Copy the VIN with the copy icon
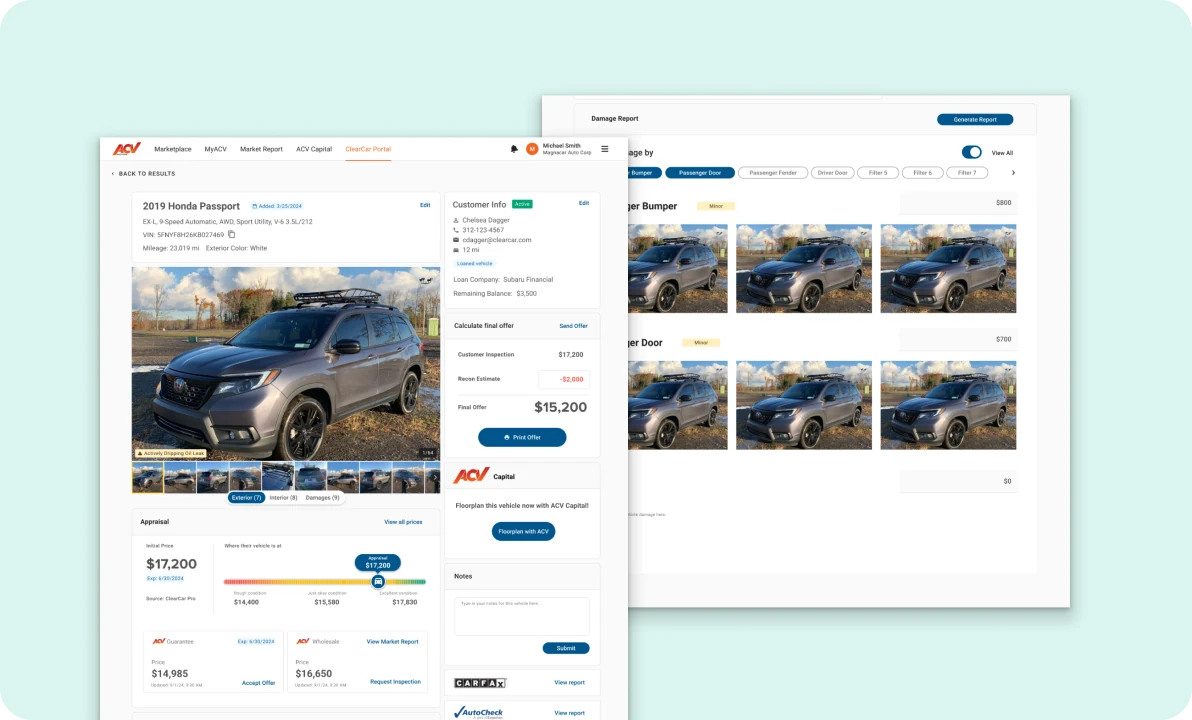This screenshot has width=1192, height=720. coord(232,234)
